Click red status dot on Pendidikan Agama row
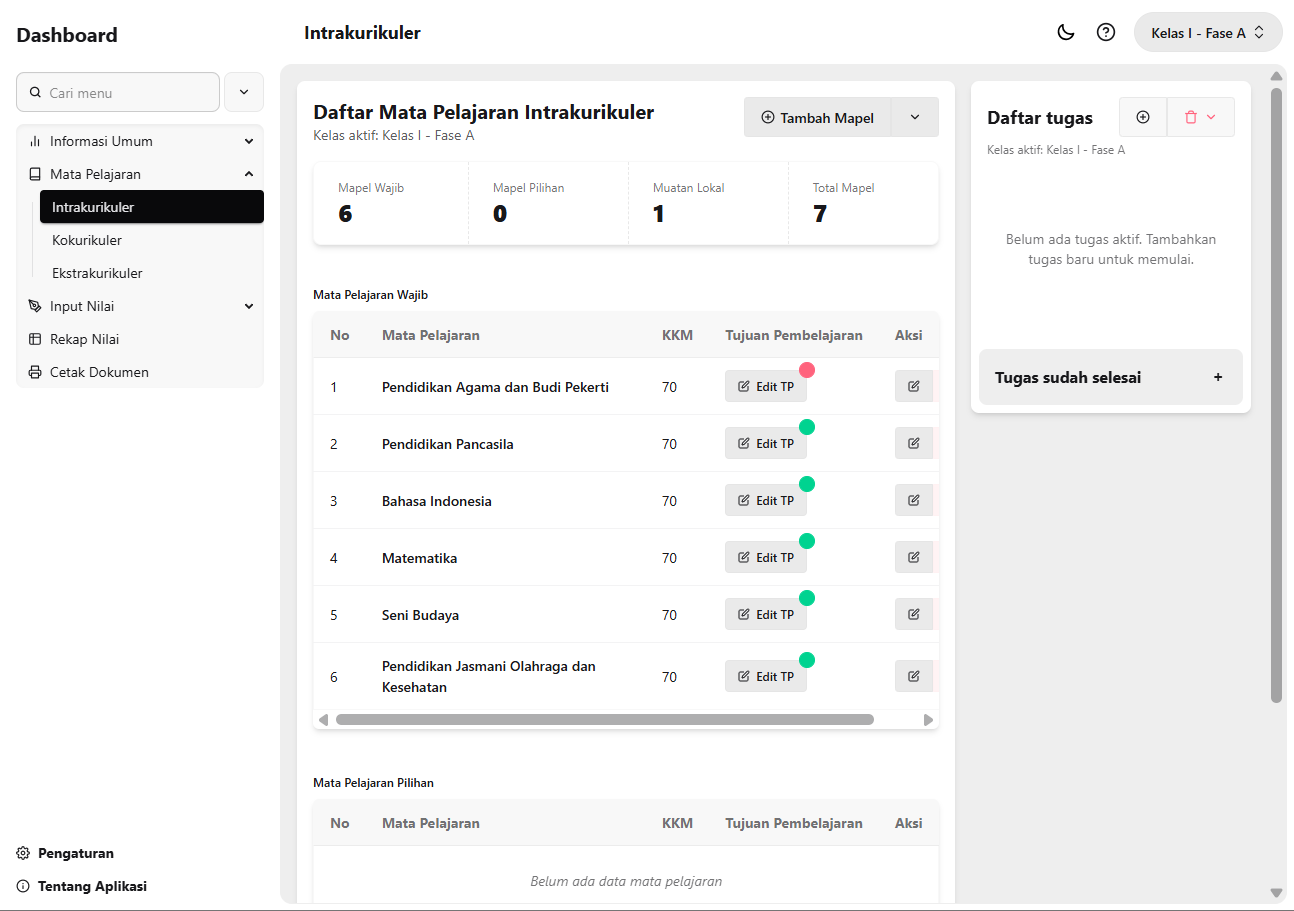The image size is (1294, 911). tap(807, 370)
